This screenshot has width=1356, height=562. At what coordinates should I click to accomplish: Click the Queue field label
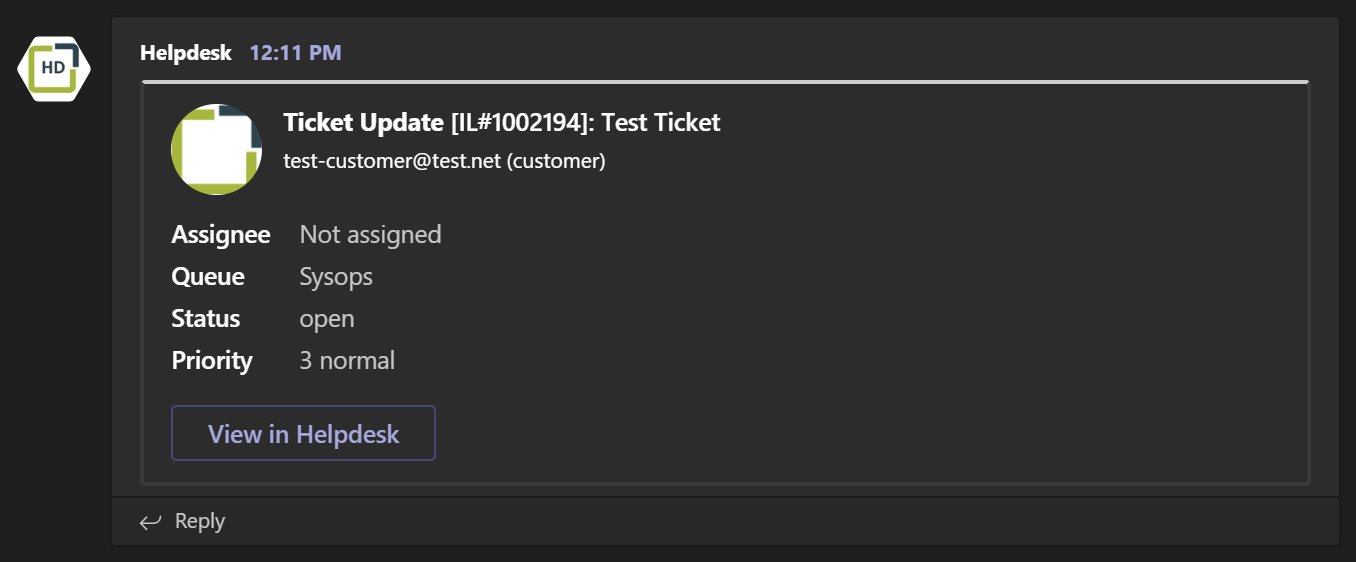208,276
